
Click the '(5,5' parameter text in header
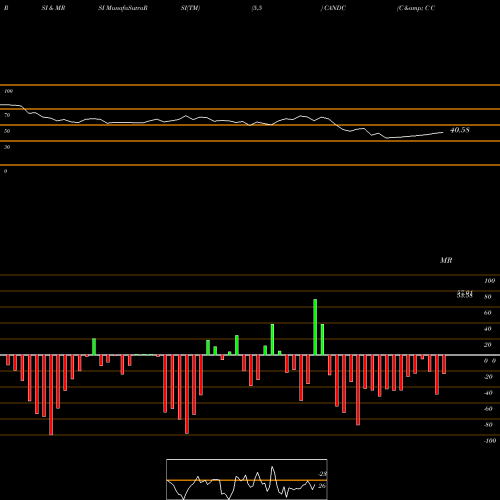coord(257,8)
